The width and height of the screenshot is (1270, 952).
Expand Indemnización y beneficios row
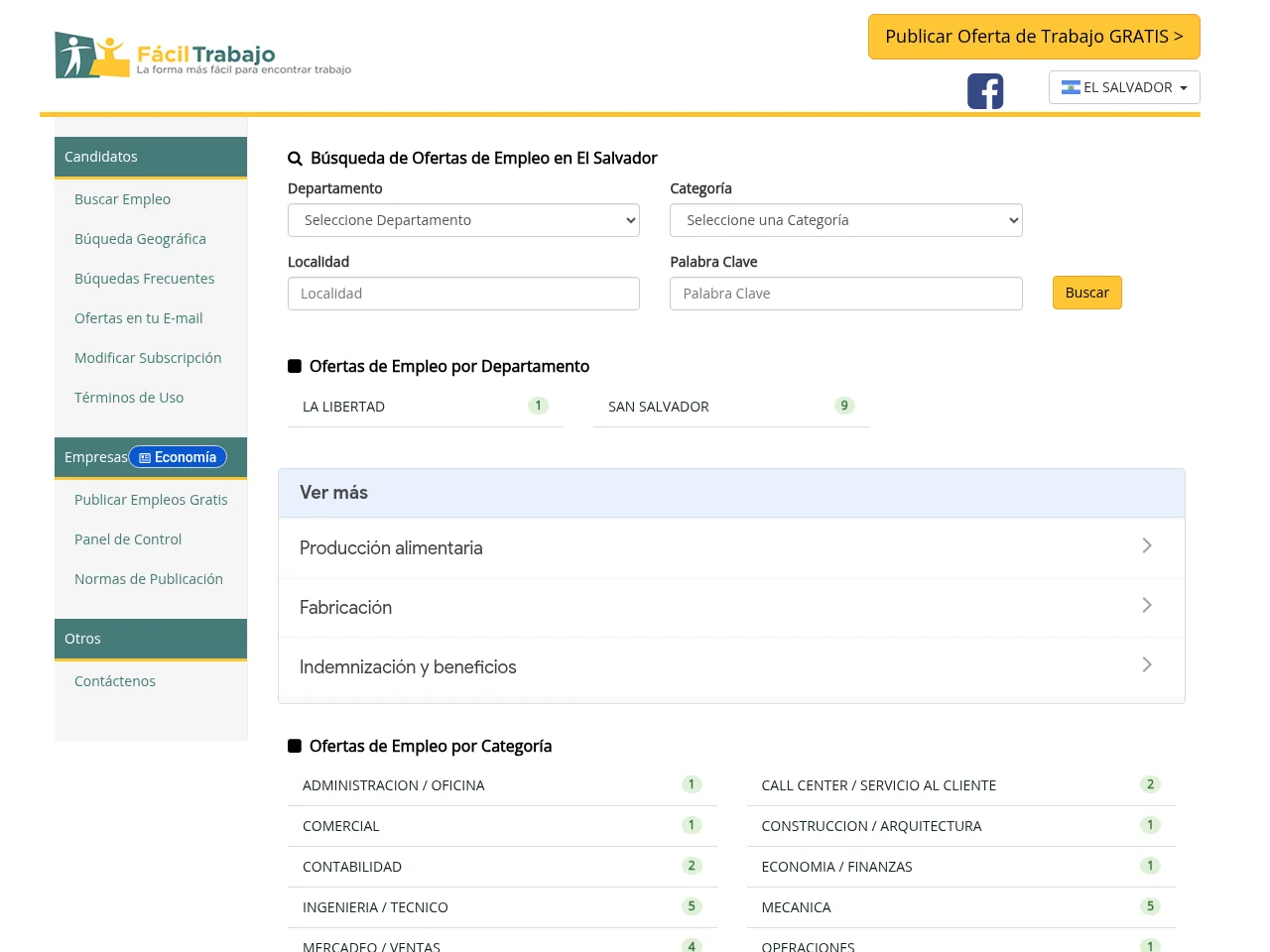point(731,666)
